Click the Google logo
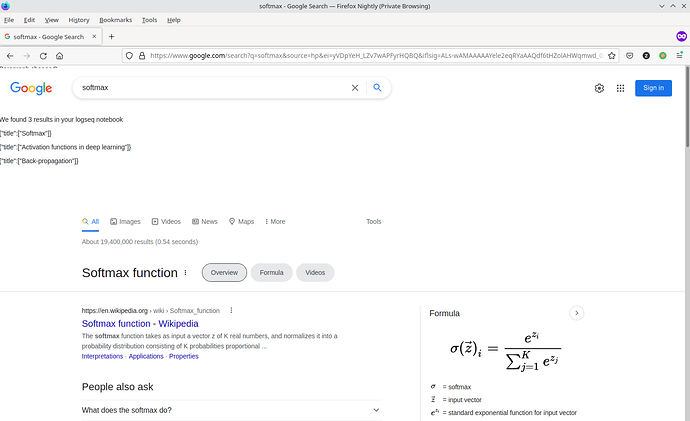Viewport: 690px width, 421px height. coord(31,88)
